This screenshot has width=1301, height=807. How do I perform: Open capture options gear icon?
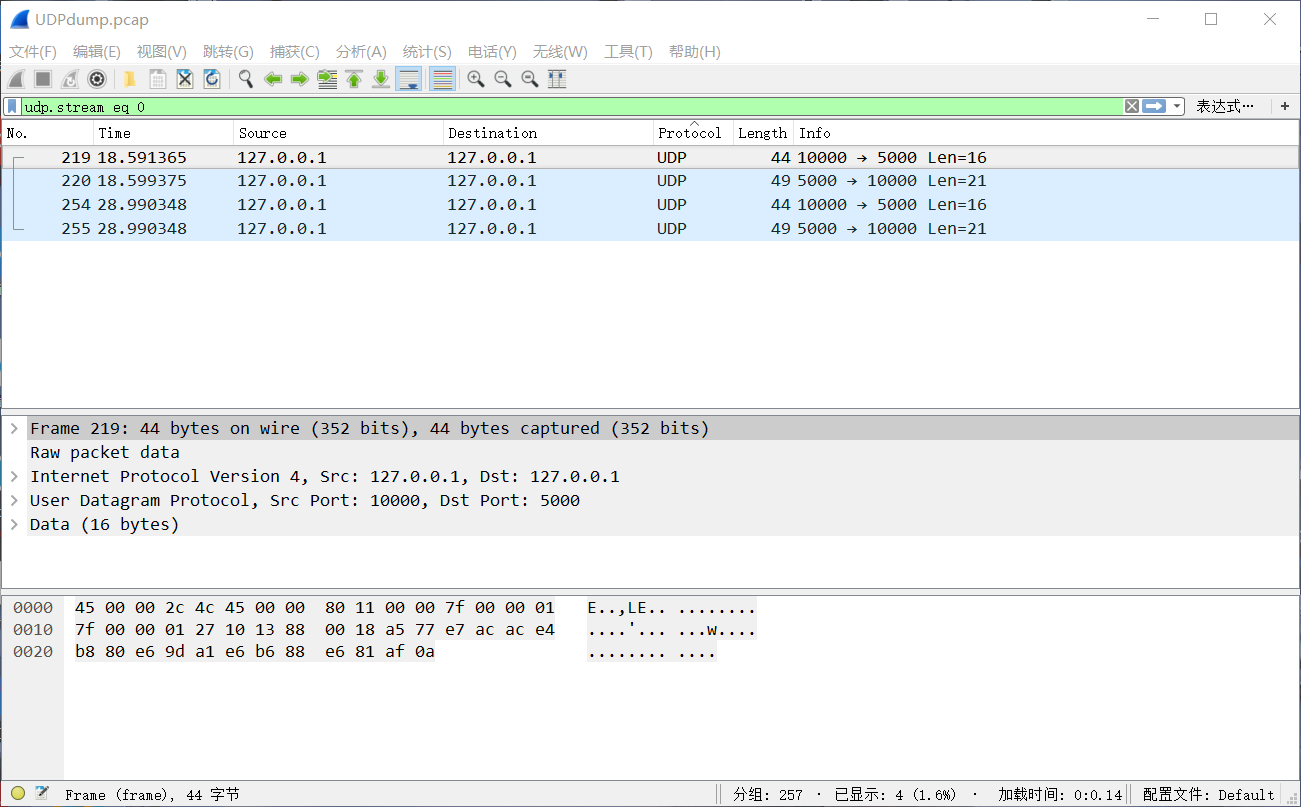click(x=97, y=79)
